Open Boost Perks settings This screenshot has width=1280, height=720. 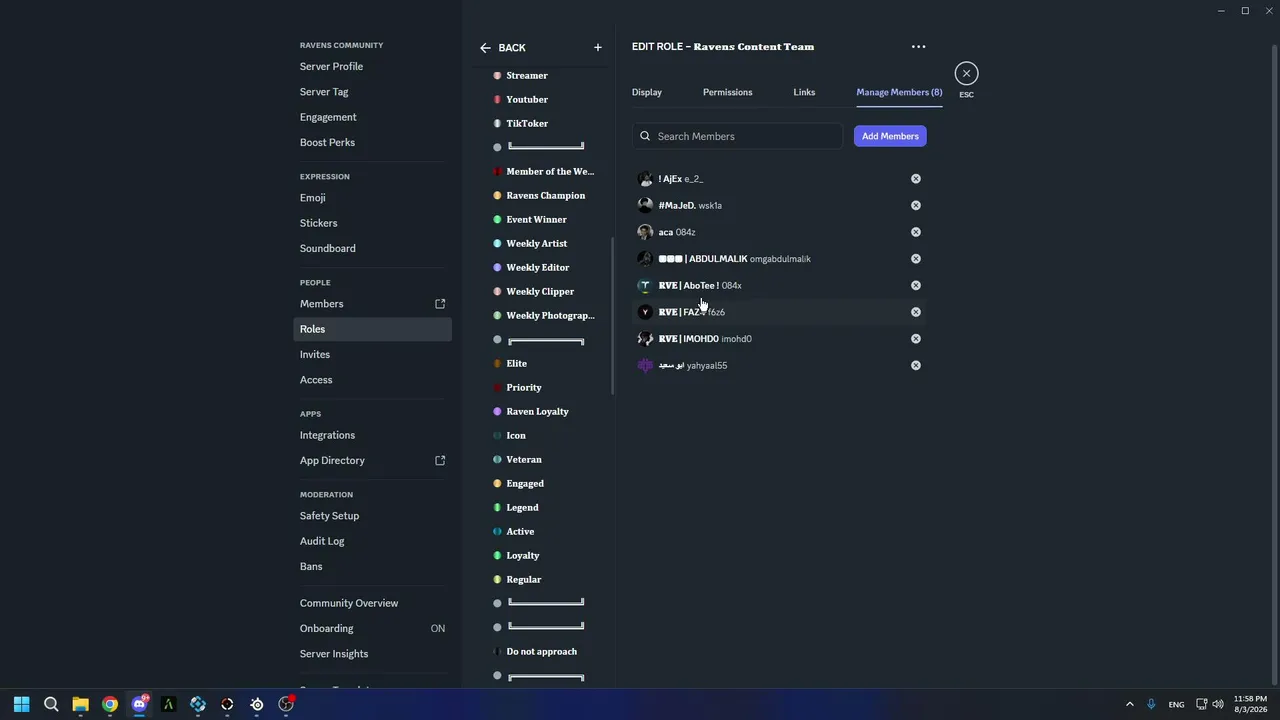[373, 143]
